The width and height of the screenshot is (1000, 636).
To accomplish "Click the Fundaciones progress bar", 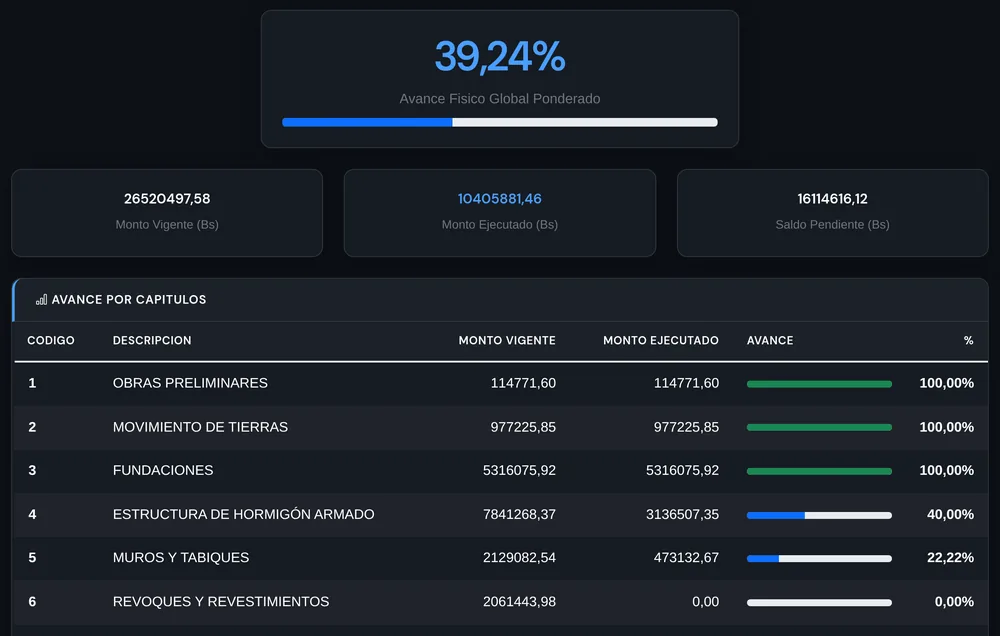I will [x=819, y=471].
